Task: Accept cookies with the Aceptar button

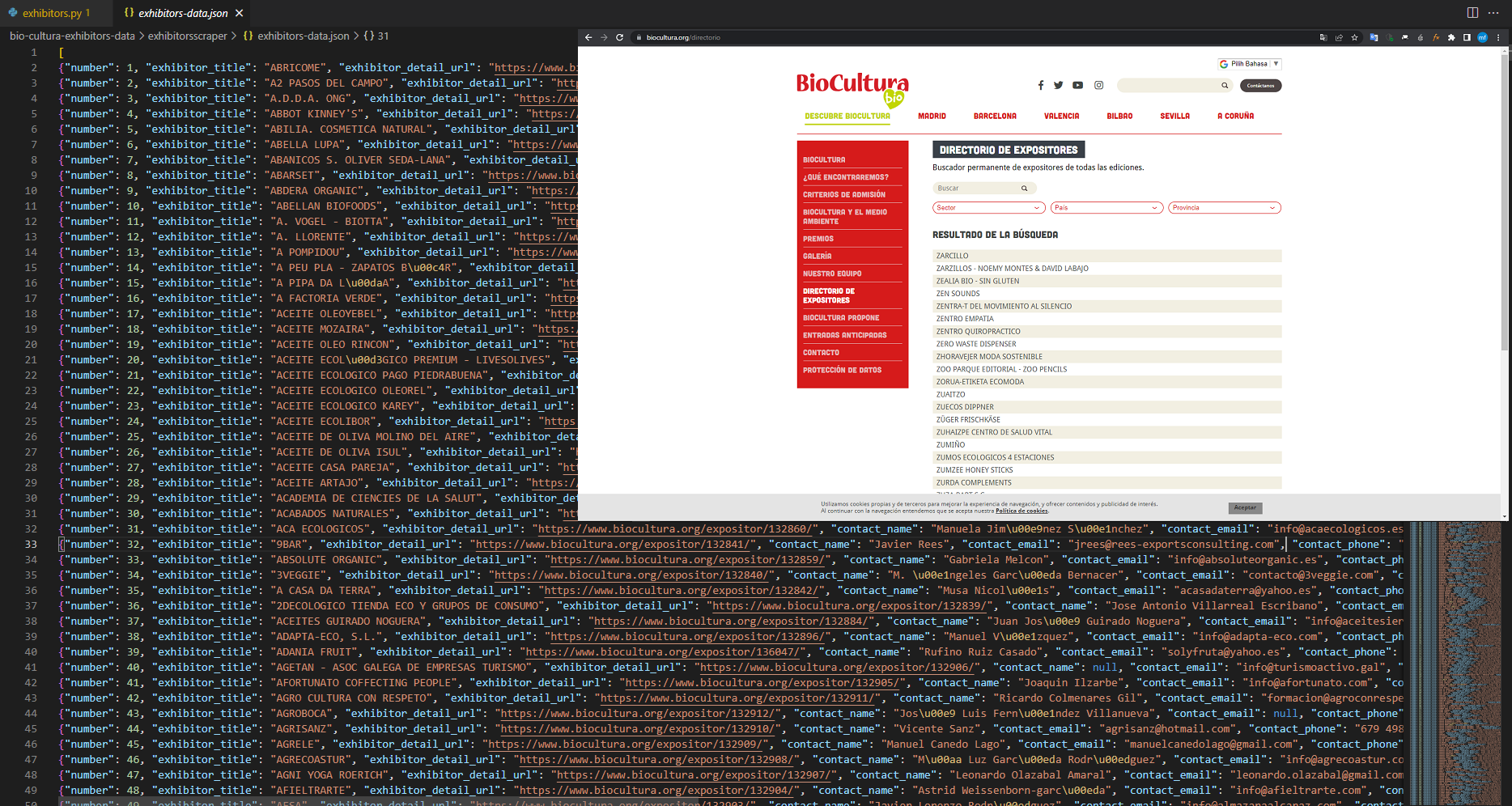Action: [x=1245, y=508]
